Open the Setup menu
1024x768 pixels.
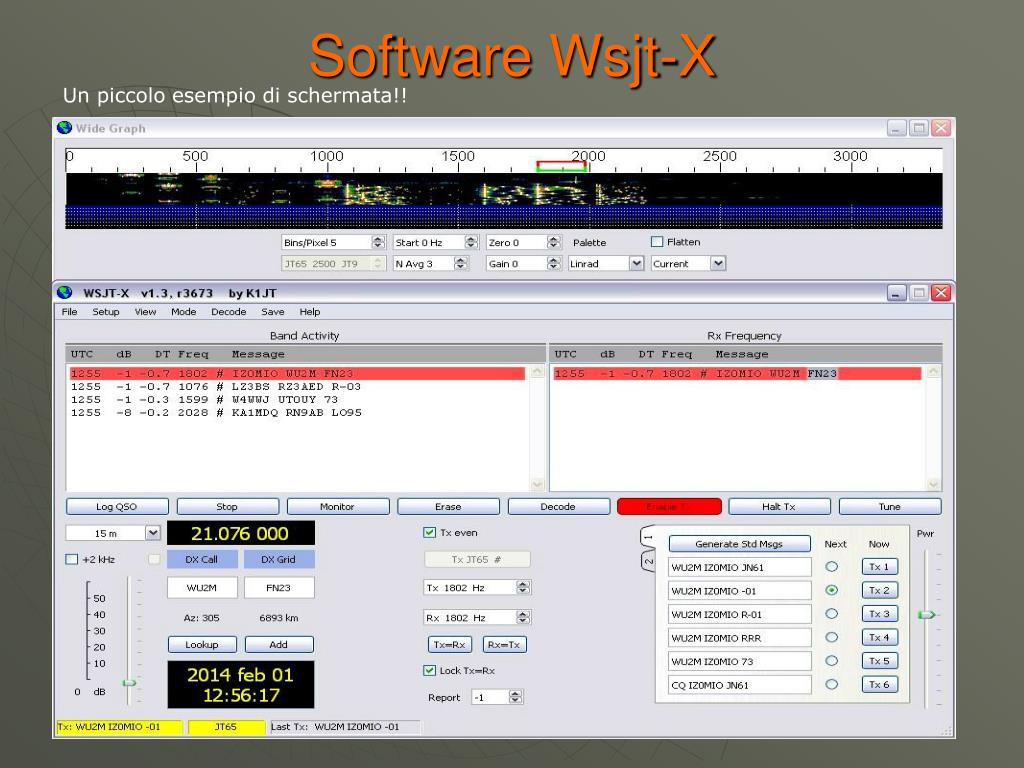[x=106, y=312]
